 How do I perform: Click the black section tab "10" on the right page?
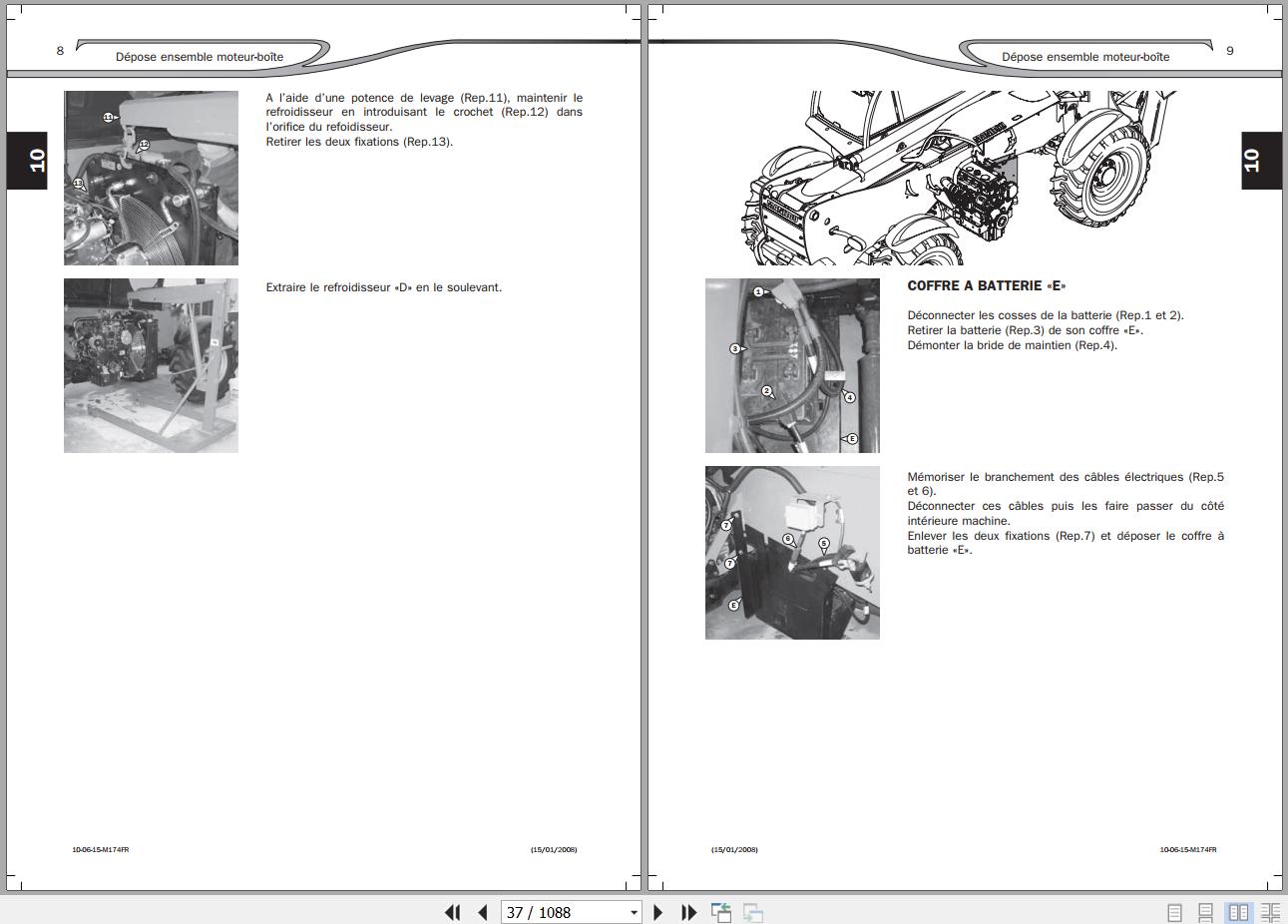click(1261, 161)
